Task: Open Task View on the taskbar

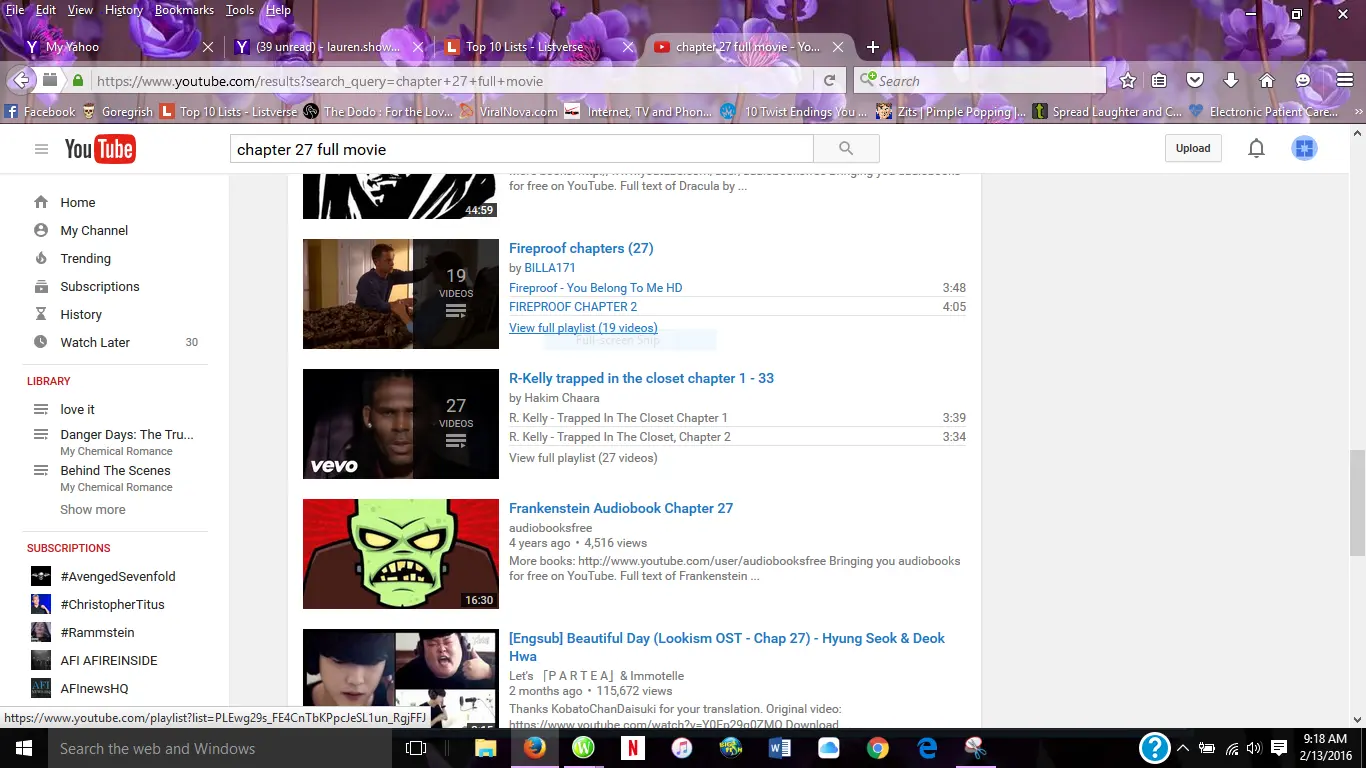Action: pyautogui.click(x=415, y=748)
